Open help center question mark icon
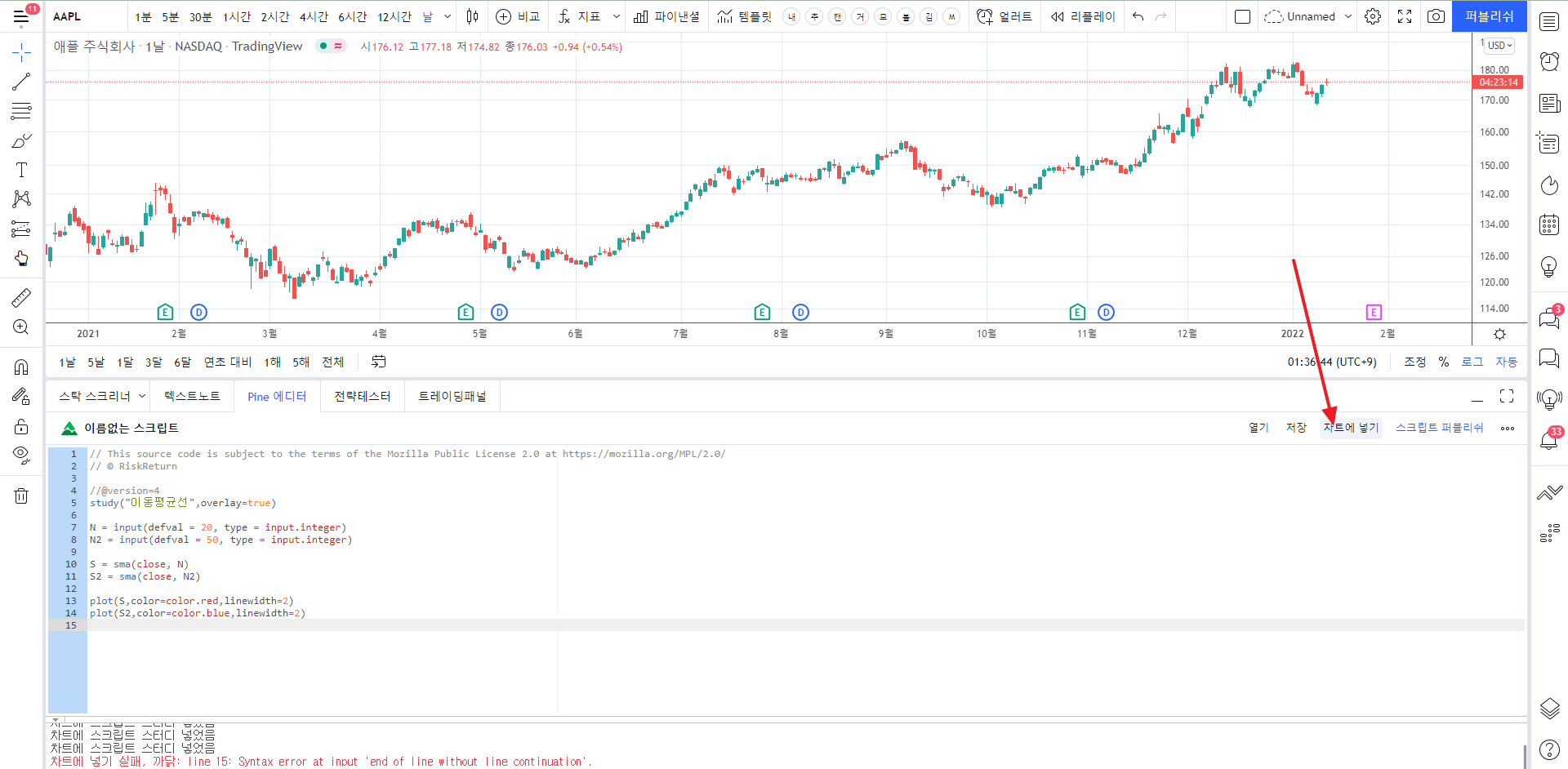The image size is (1568, 769). (1549, 749)
